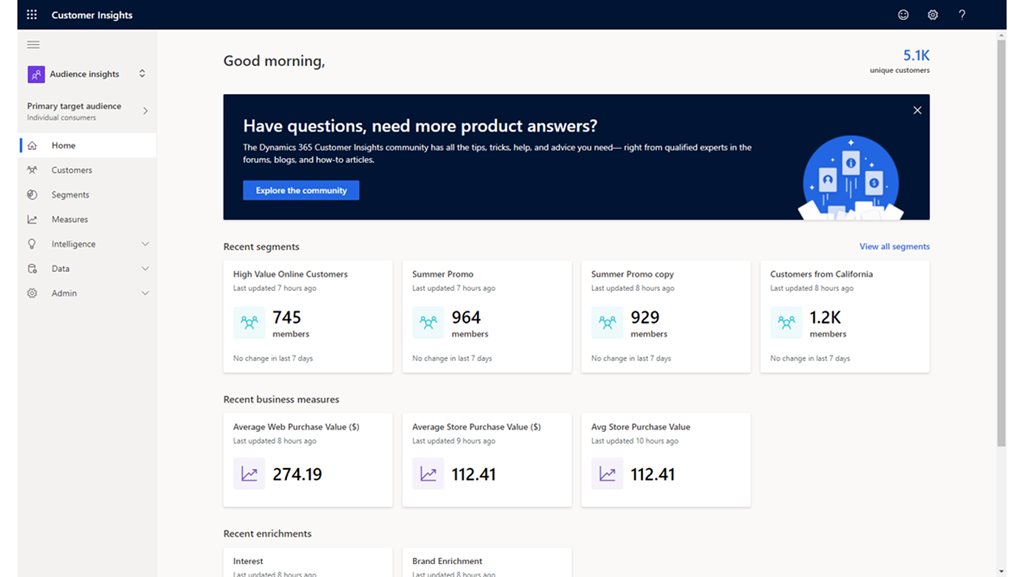Open the Brand Enrichment card
This screenshot has width=1024, height=577.
click(487, 563)
